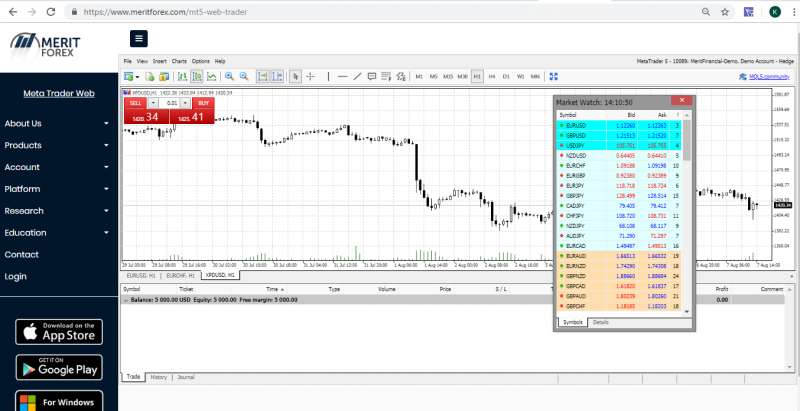The image size is (800, 411).
Task: Open the Journal tab
Action: pos(186,377)
